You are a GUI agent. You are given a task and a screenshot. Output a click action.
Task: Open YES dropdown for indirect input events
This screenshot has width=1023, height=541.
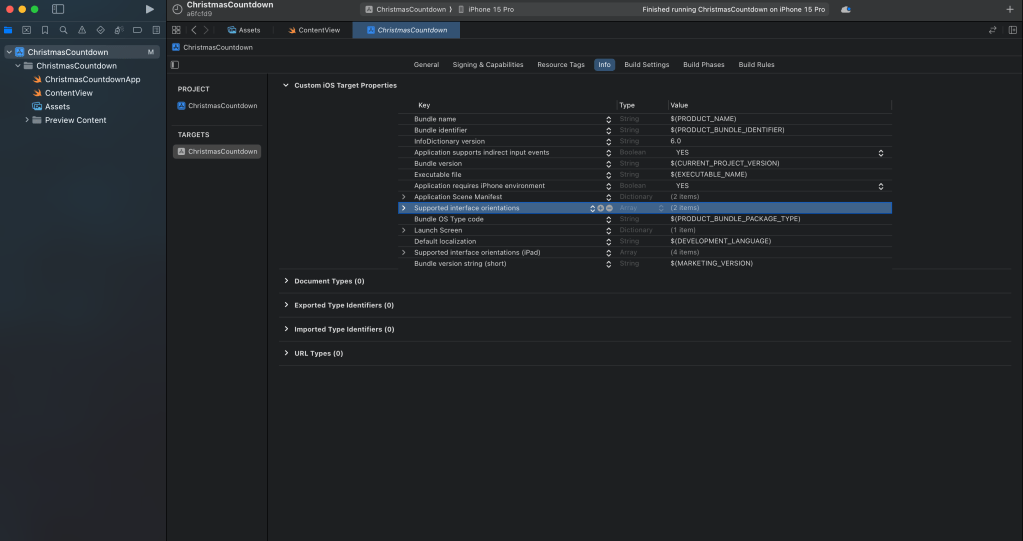tap(880, 153)
